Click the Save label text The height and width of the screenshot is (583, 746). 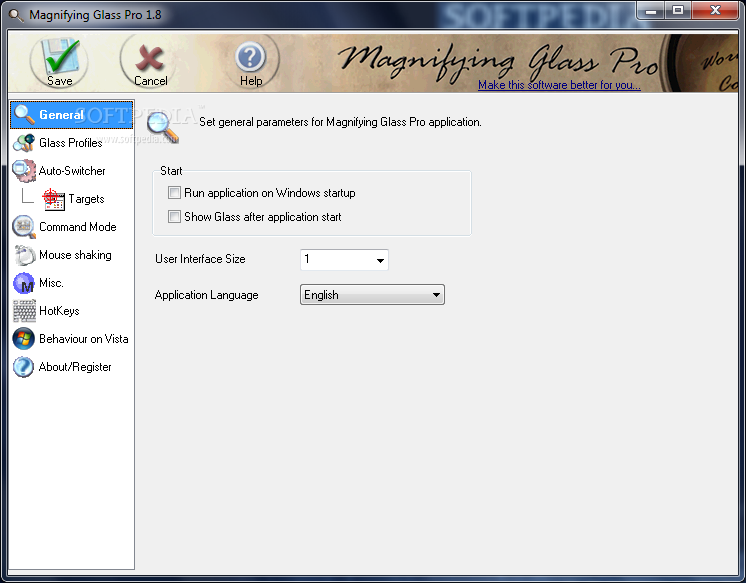60,81
